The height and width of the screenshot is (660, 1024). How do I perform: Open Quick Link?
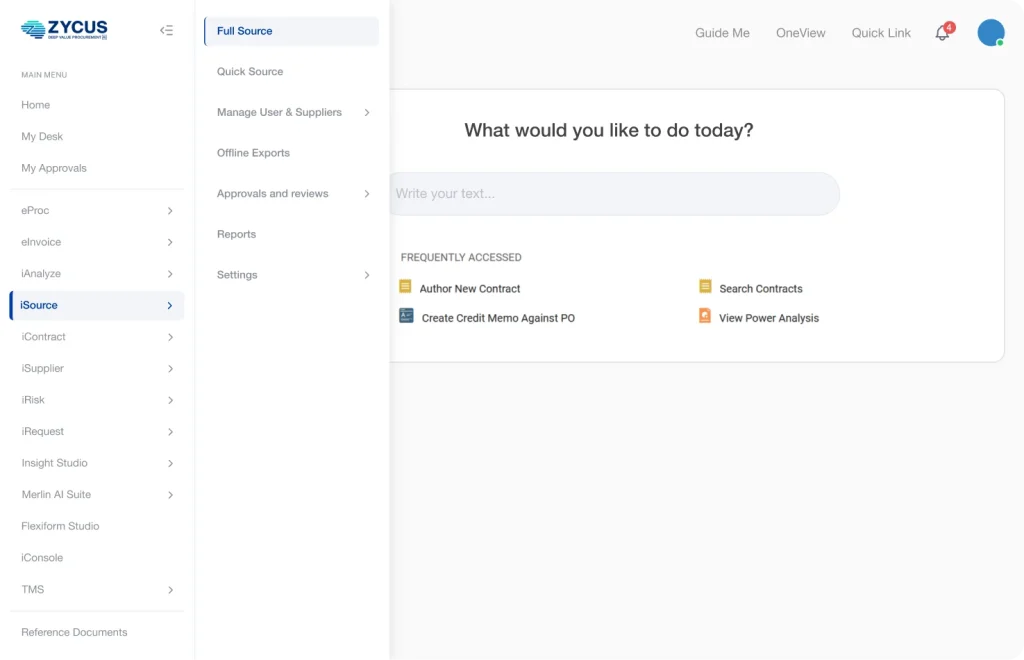[881, 33]
